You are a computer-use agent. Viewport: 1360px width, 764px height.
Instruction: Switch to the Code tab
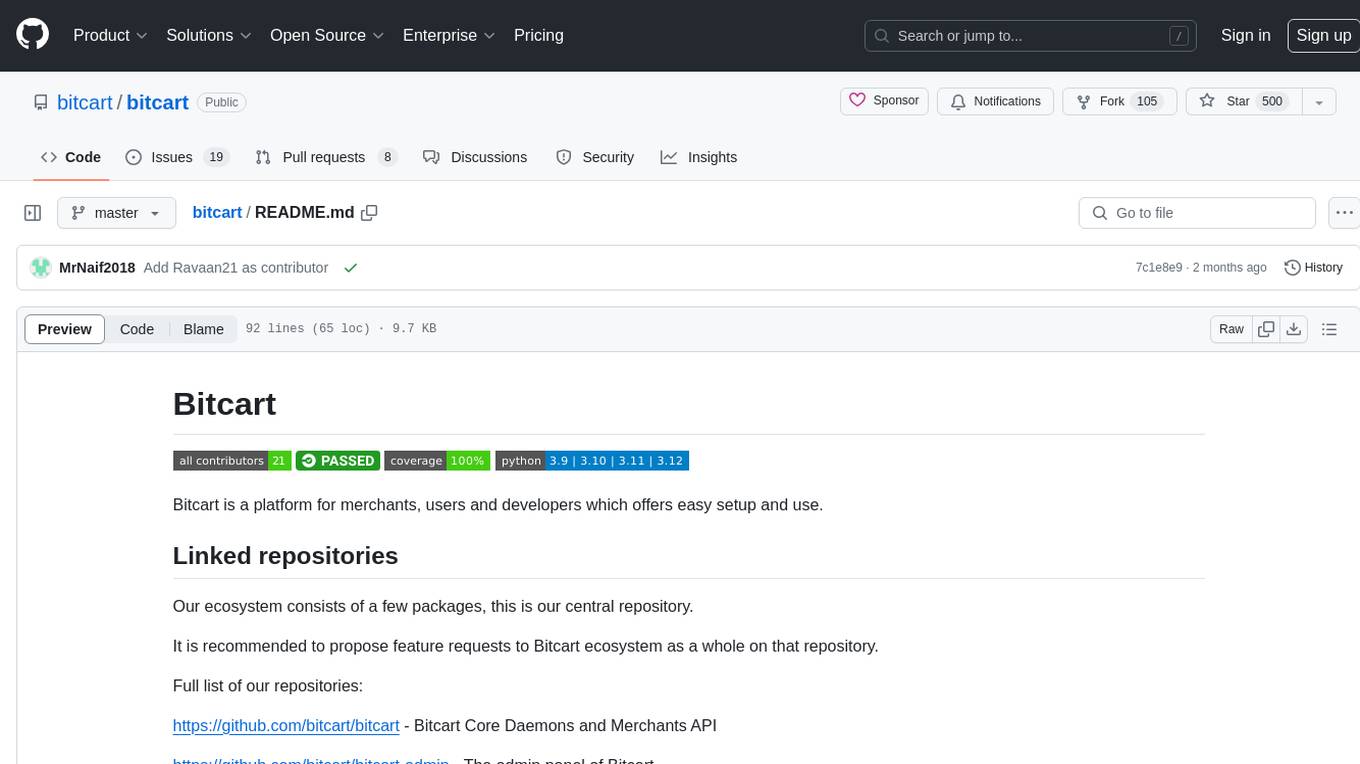click(71, 157)
